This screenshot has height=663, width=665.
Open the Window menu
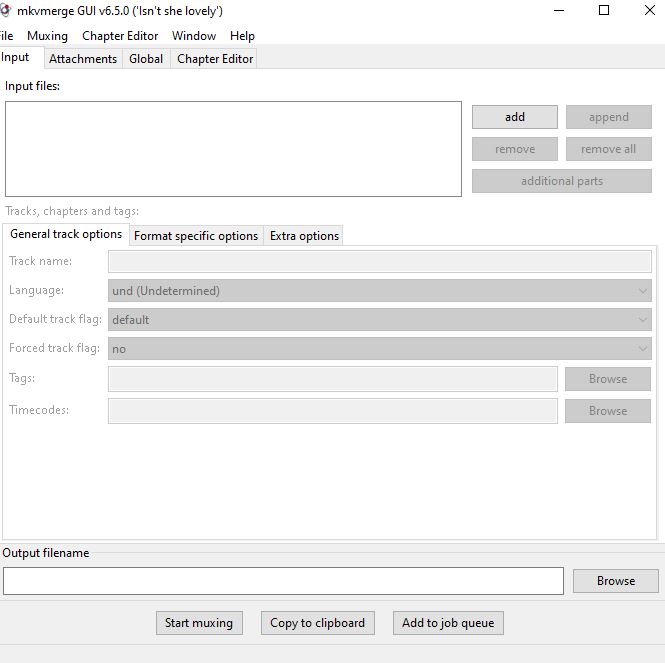click(x=194, y=36)
